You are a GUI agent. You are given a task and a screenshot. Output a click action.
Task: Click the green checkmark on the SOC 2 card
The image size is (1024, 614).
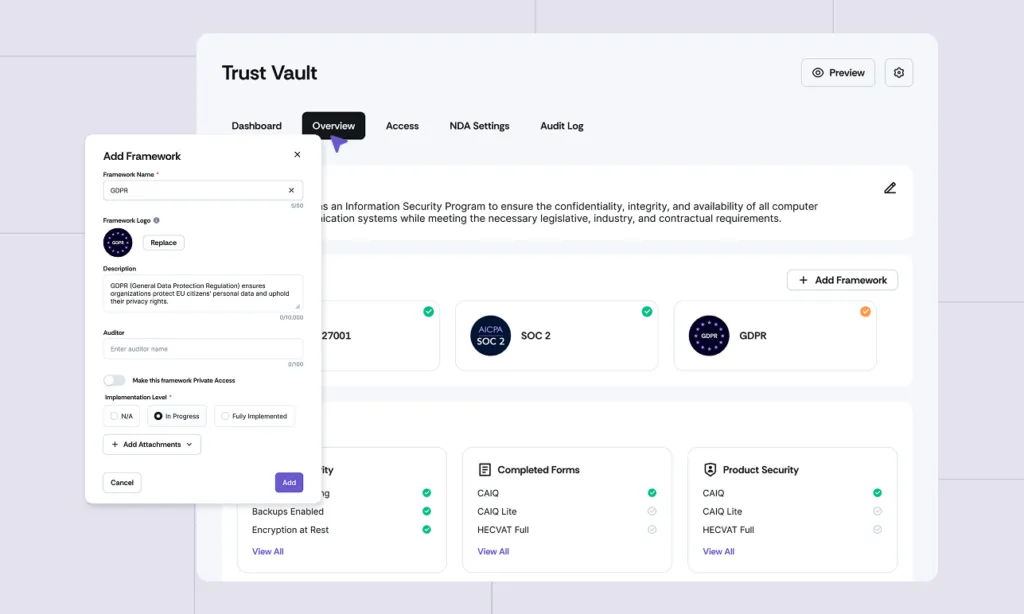pos(647,311)
